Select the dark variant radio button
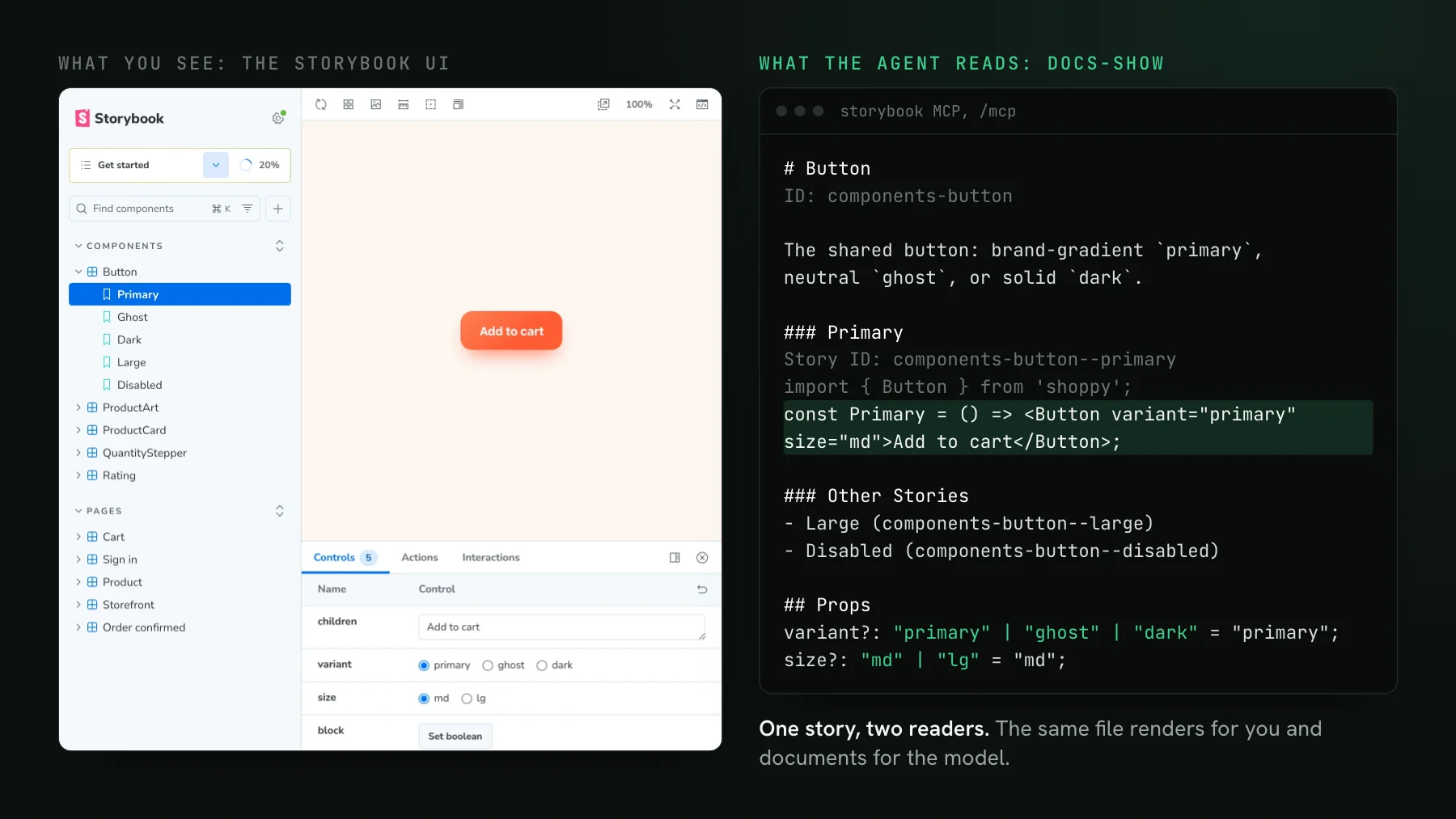 pyautogui.click(x=542, y=665)
